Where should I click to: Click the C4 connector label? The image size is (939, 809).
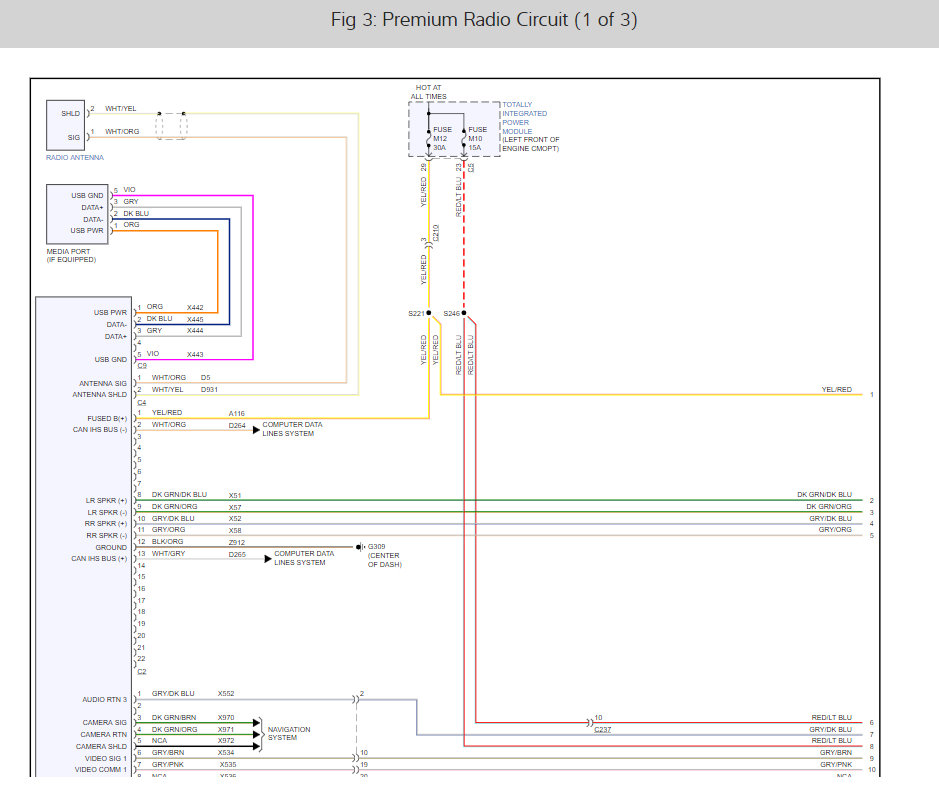(x=142, y=402)
